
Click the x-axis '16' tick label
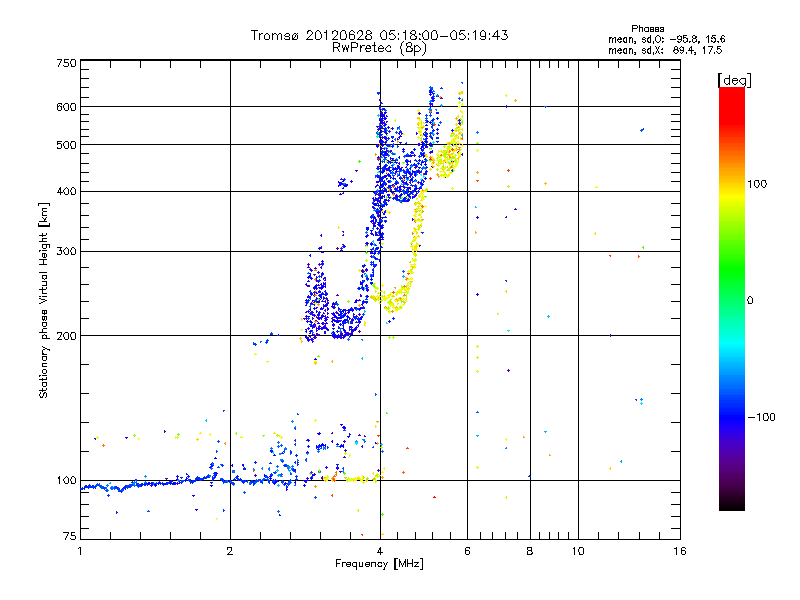pyautogui.click(x=680, y=551)
